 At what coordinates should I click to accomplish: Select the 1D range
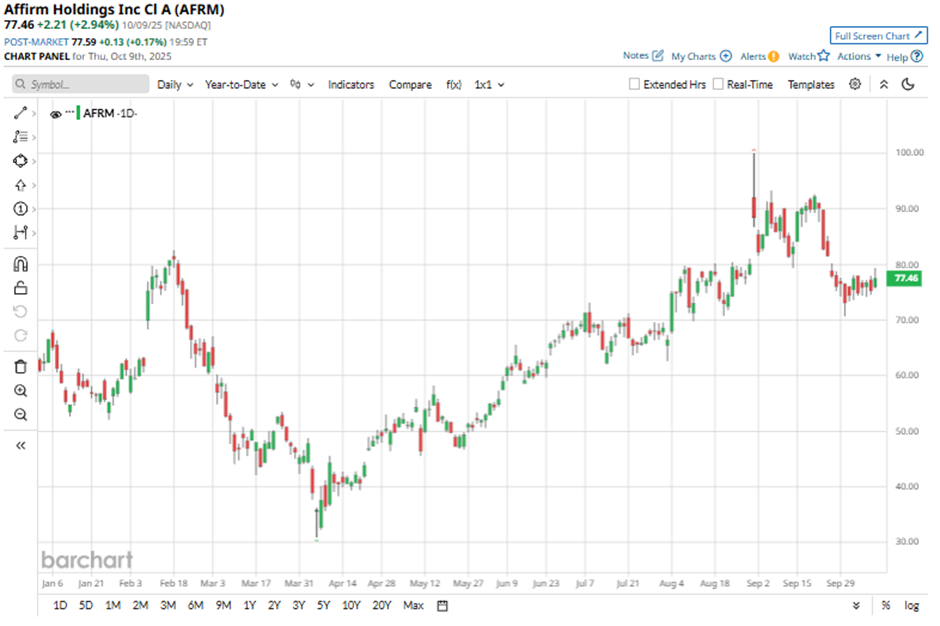point(60,605)
